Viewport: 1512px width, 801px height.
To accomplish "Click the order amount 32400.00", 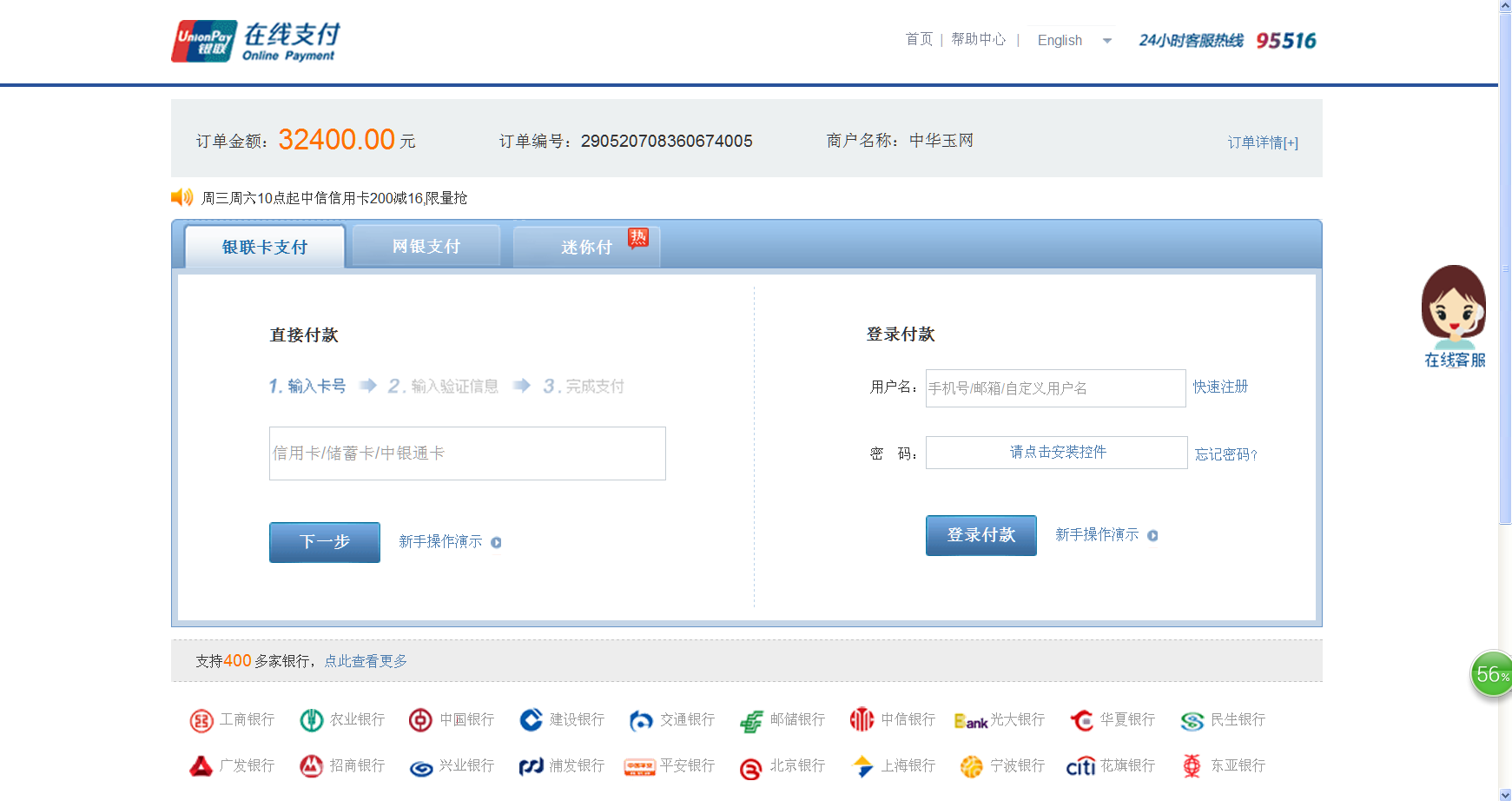I will coord(337,139).
